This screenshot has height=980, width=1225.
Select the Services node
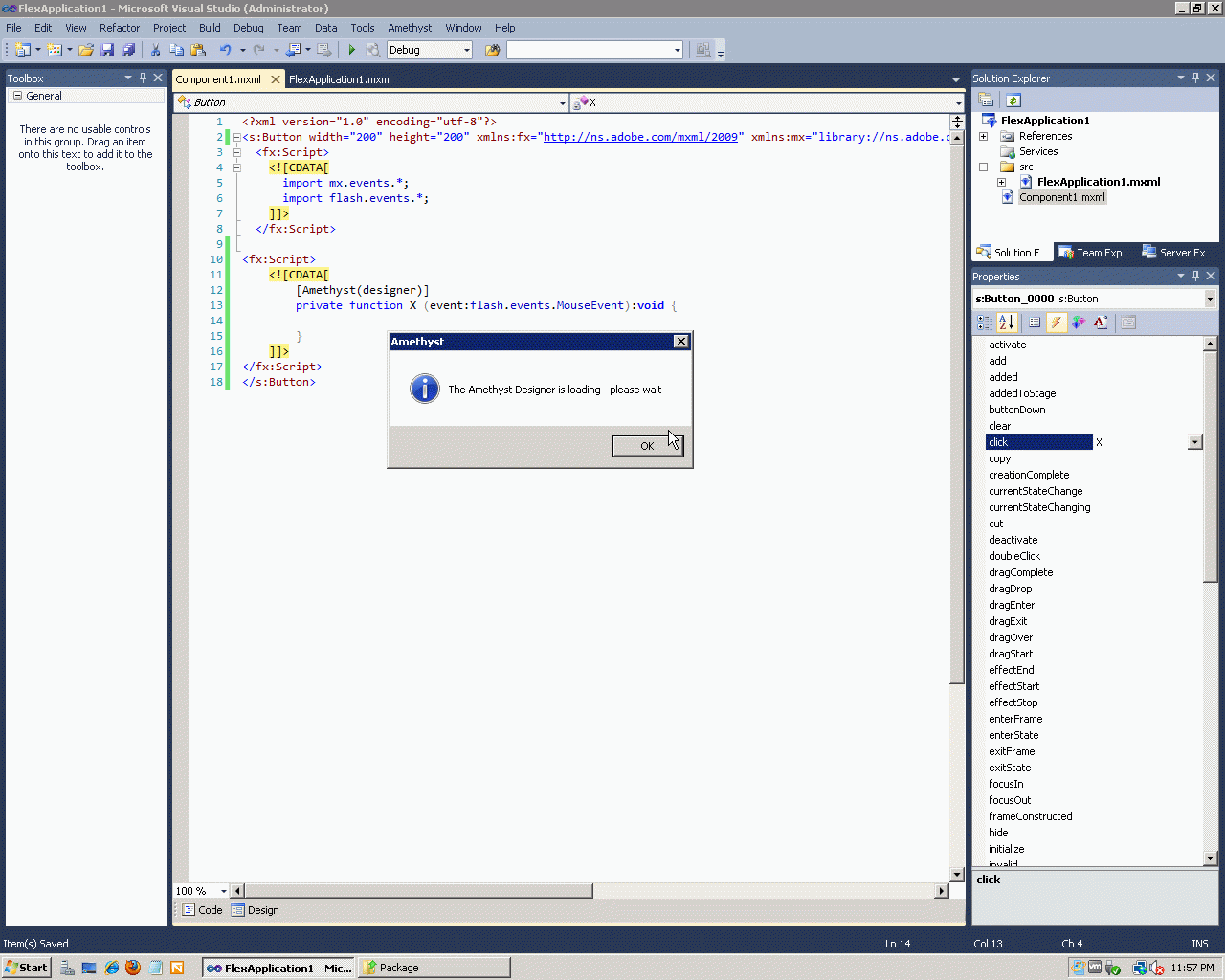coord(1038,151)
